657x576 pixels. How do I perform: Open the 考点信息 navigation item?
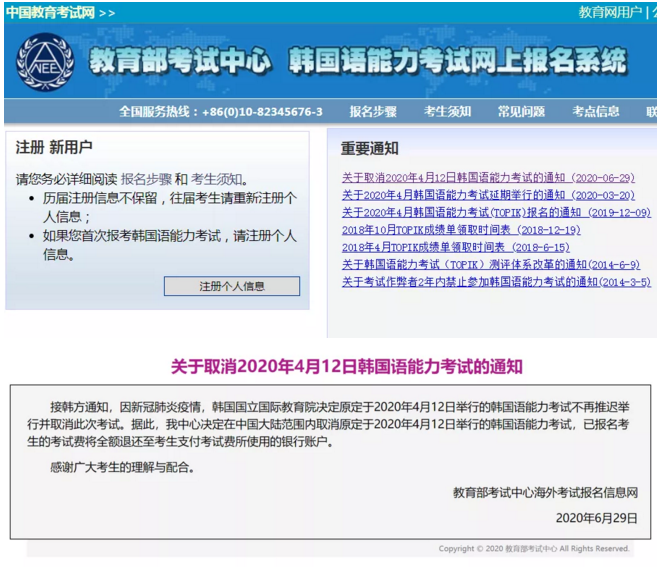[x=596, y=111]
